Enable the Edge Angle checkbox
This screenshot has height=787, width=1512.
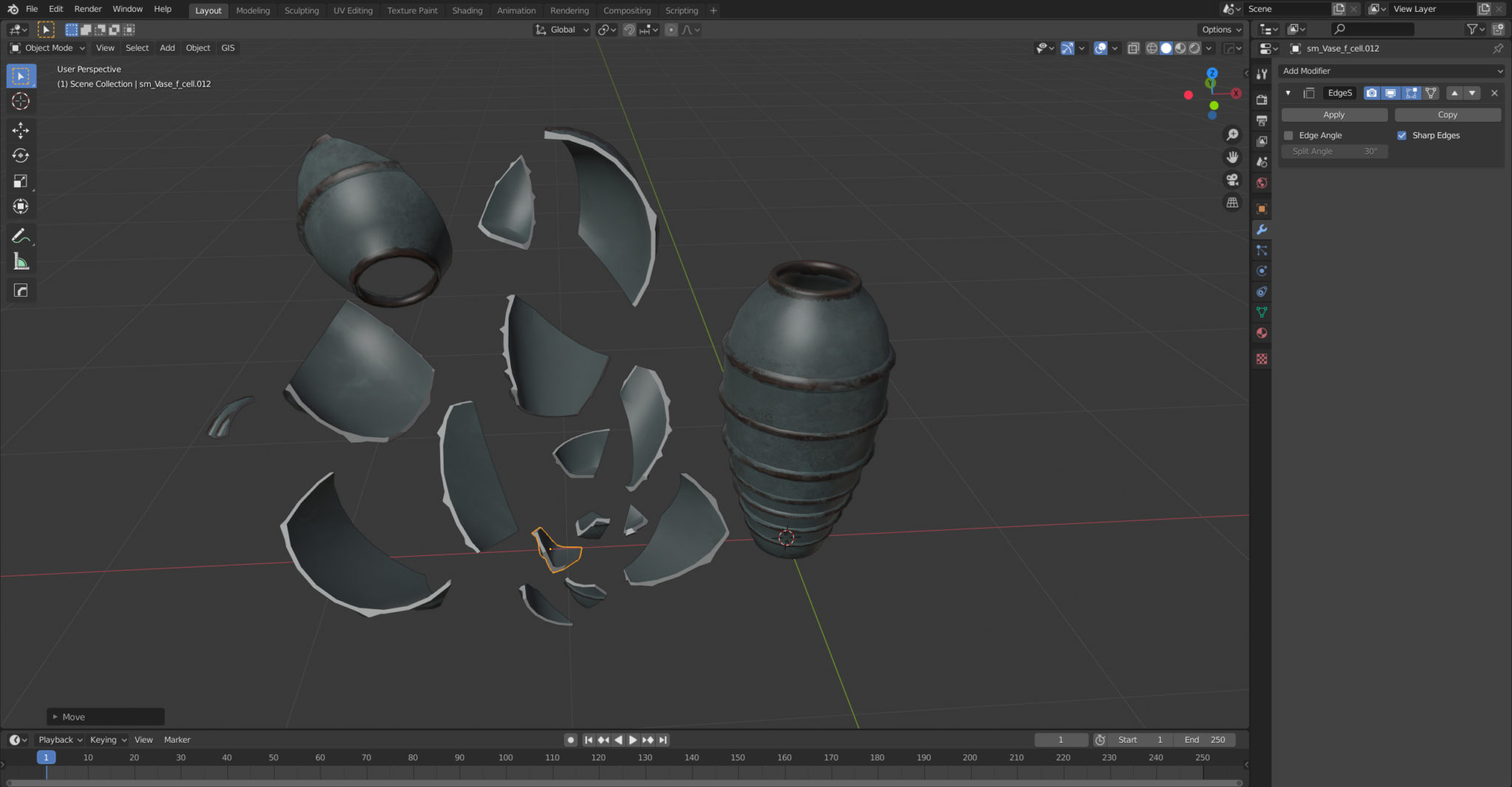[x=1289, y=135]
